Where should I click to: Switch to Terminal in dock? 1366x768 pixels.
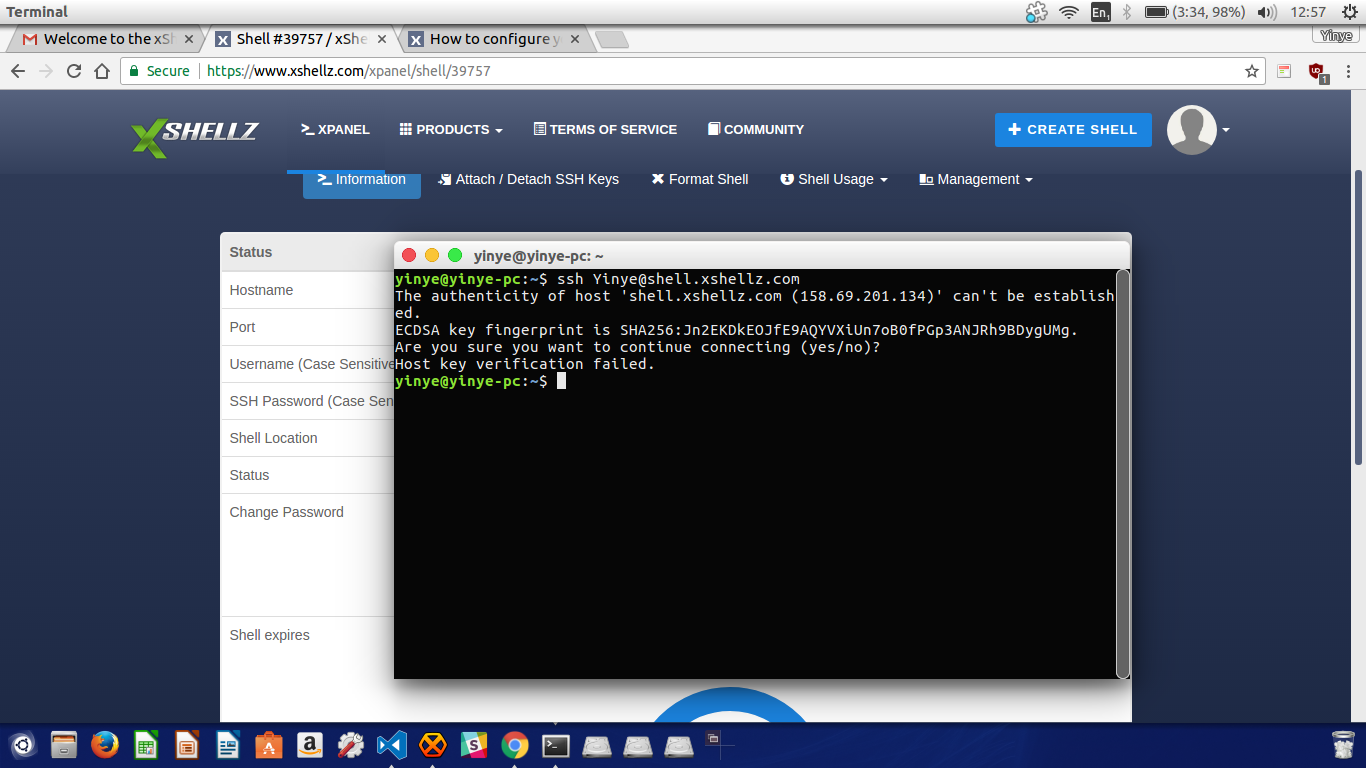coord(556,745)
